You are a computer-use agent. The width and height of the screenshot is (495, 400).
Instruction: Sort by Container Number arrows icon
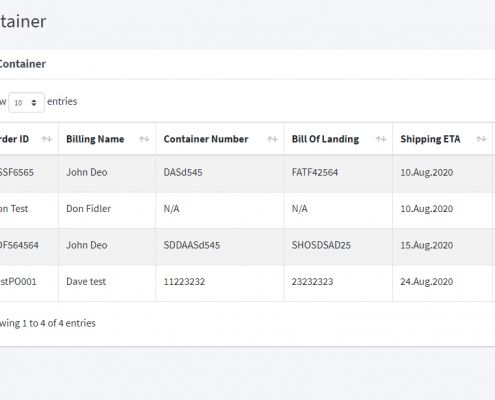click(x=272, y=139)
